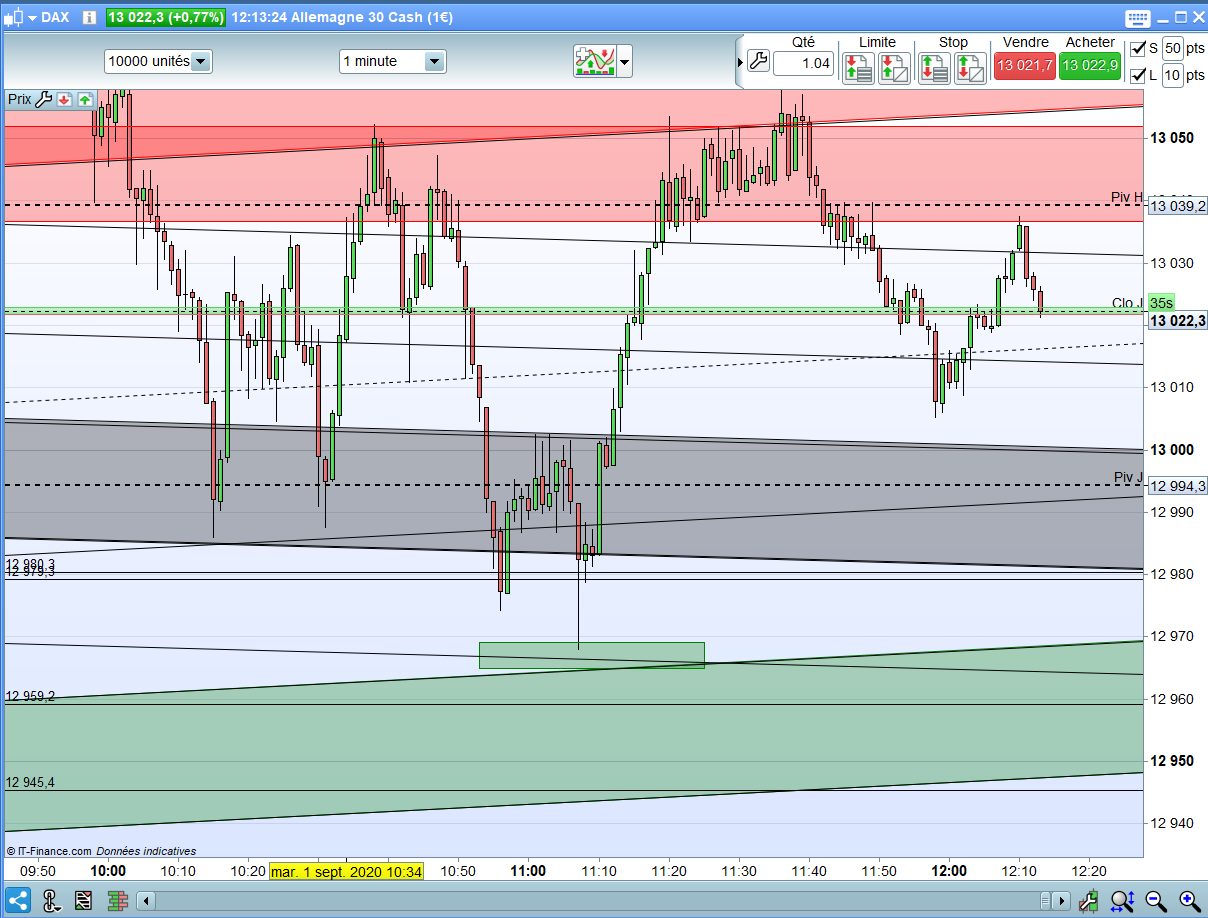Viewport: 1208px width, 918px height.
Task: Expand the indicators dropdown arrow
Action: pos(625,62)
